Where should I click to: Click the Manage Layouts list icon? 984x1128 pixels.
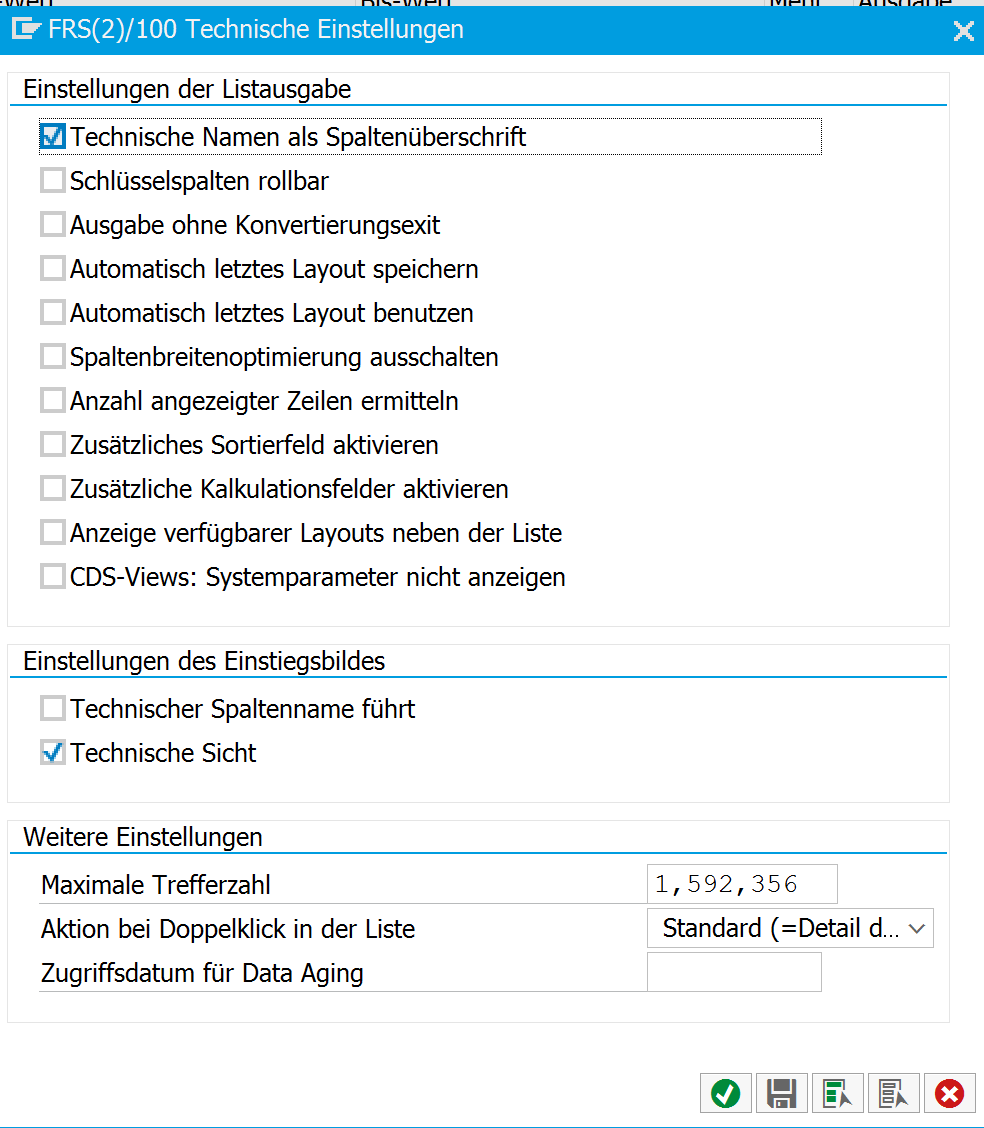coord(893,1093)
